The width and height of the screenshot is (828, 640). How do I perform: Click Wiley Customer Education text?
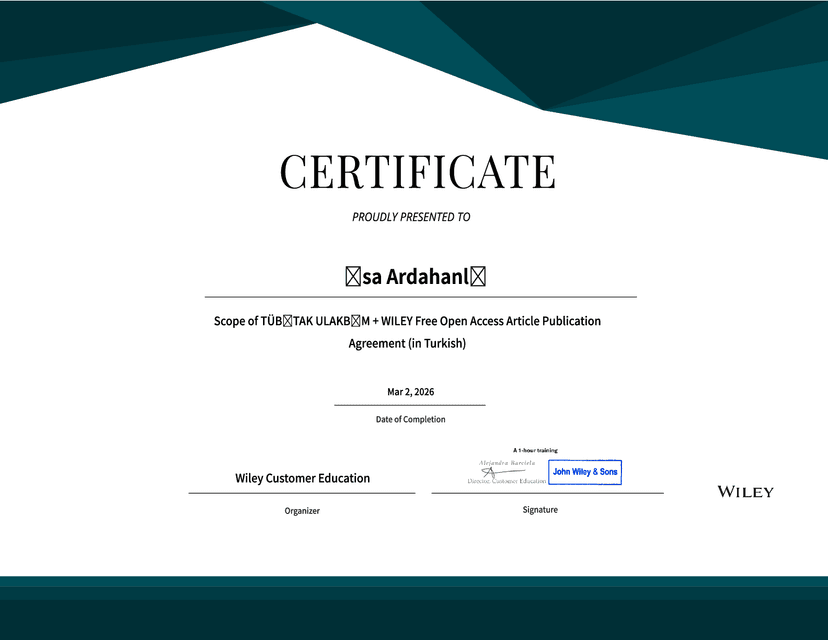point(303,478)
